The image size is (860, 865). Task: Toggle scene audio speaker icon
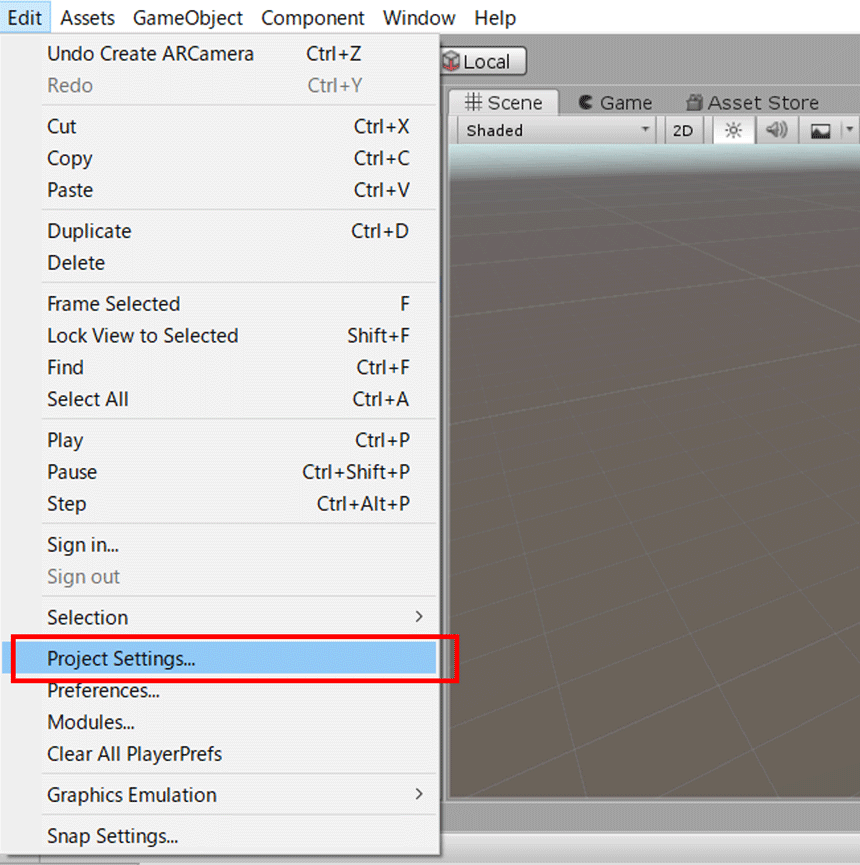click(x=776, y=131)
